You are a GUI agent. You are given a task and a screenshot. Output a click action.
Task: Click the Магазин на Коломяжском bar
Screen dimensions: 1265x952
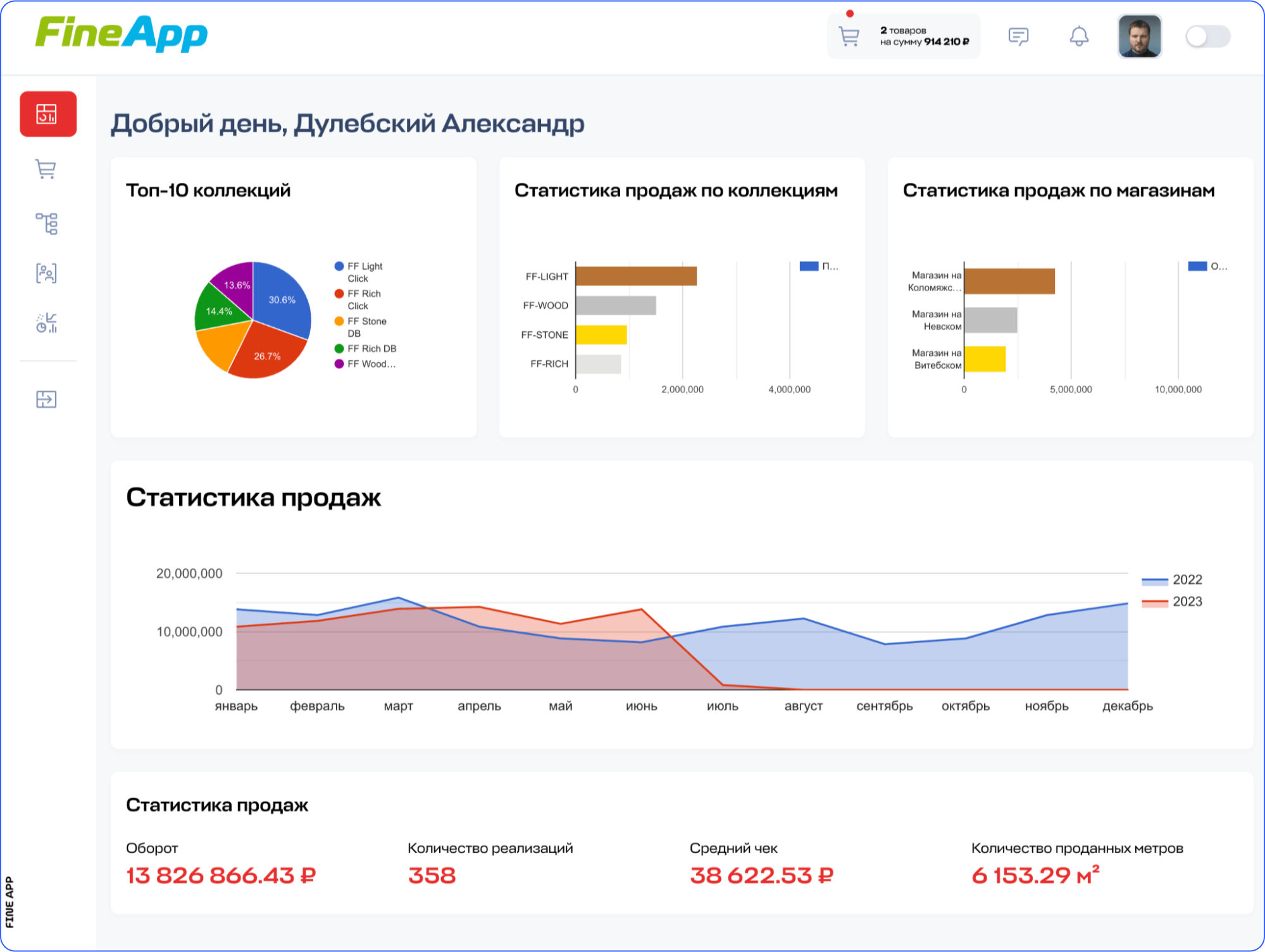coord(1009,281)
